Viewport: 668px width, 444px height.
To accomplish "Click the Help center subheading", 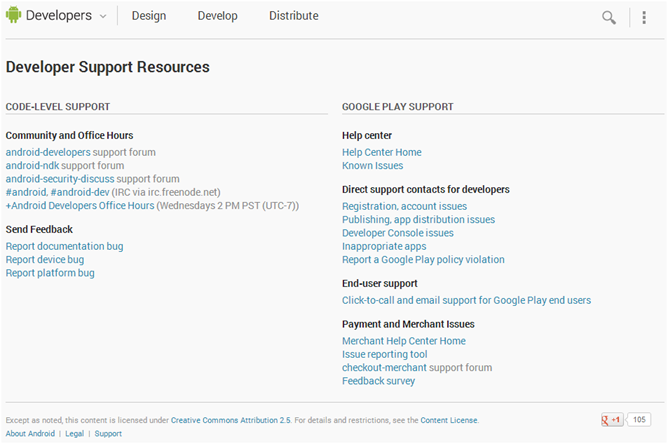I will point(367,135).
